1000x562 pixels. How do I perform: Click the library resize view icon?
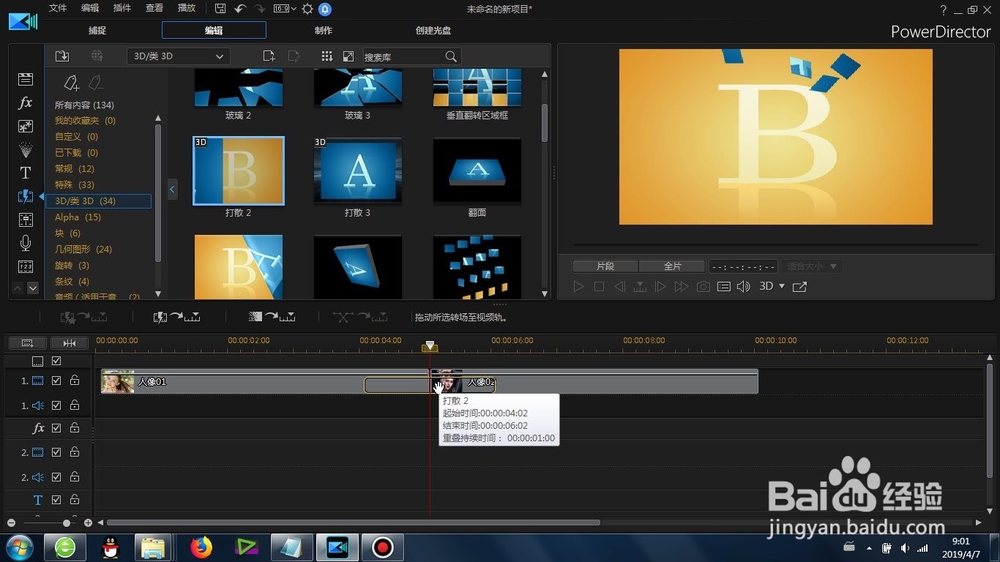(348, 56)
